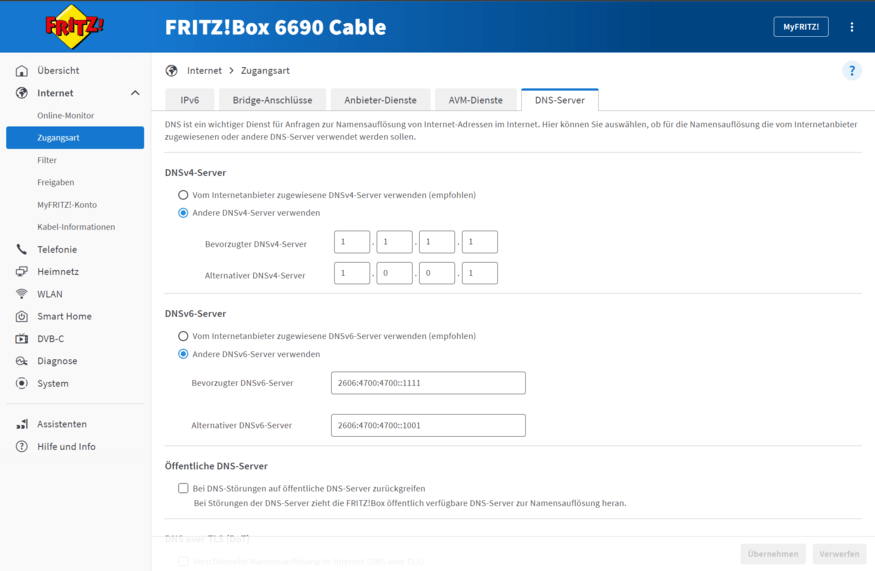875x571 pixels.
Task: Click the Übersicht home icon
Action: (x=22, y=71)
